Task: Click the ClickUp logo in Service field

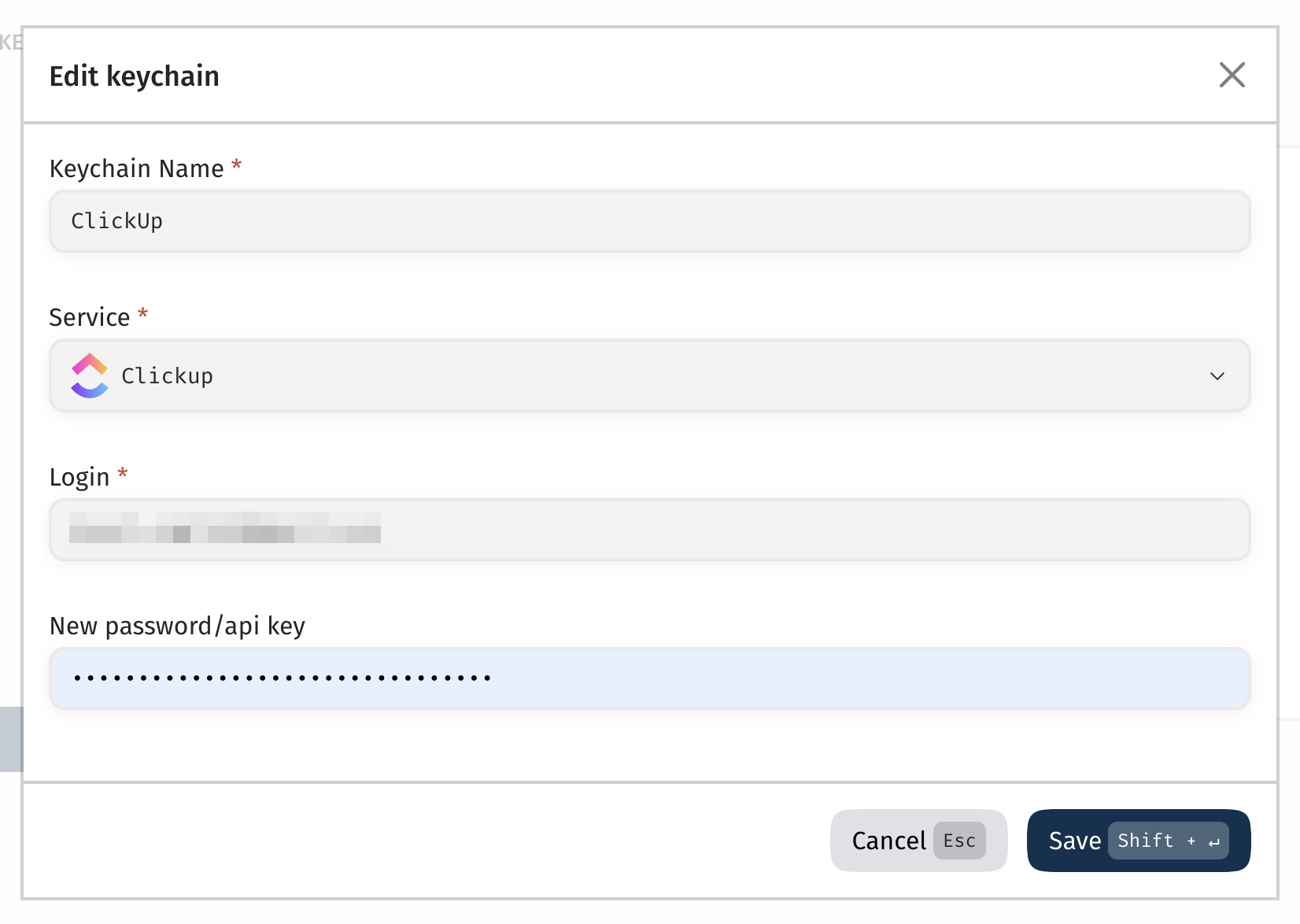Action: (90, 375)
